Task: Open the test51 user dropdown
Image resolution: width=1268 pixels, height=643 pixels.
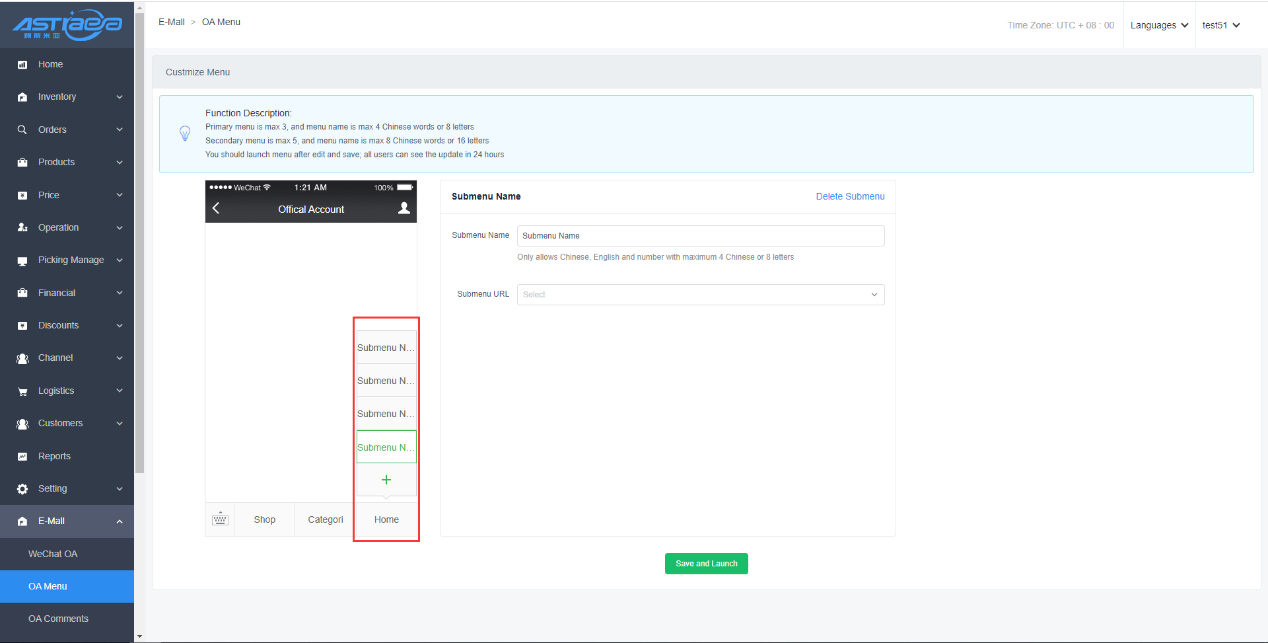Action: click(x=1220, y=25)
